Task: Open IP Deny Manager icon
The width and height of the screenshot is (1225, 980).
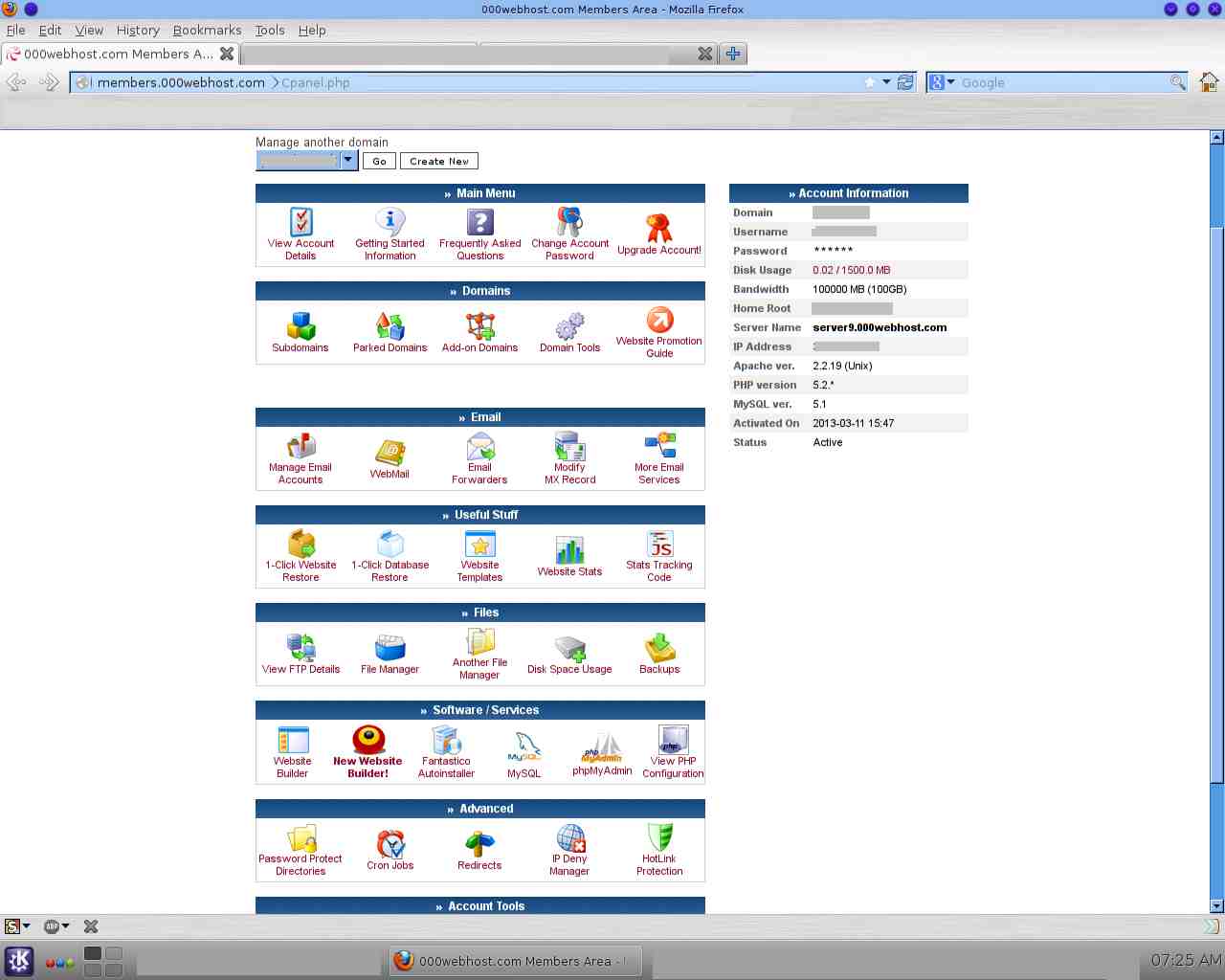Action: pyautogui.click(x=570, y=838)
